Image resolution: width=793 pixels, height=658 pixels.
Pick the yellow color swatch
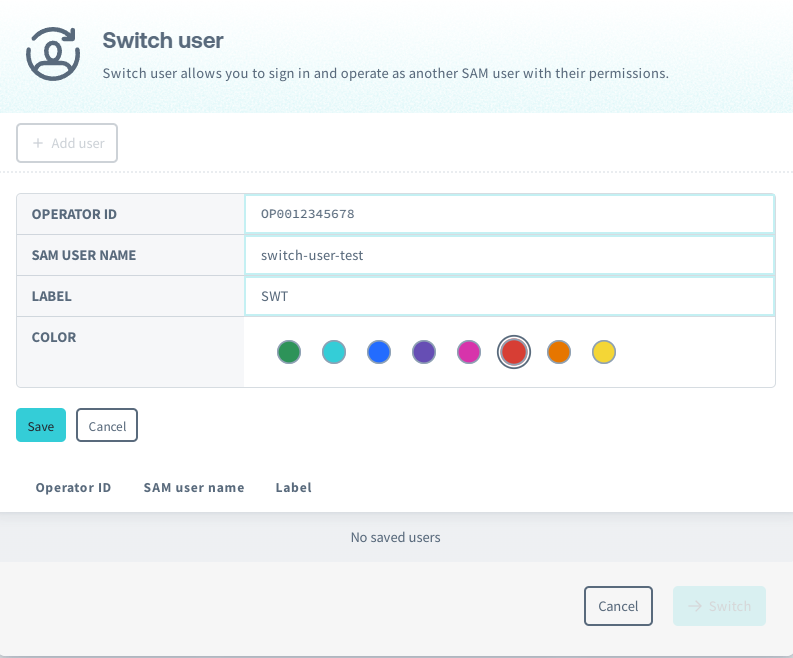[x=604, y=352]
